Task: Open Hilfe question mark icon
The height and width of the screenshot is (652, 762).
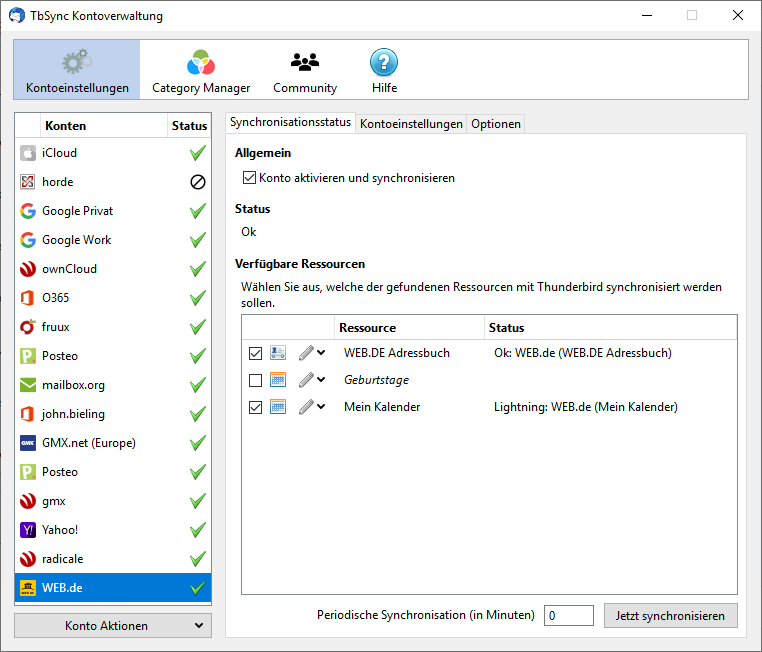Action: pyautogui.click(x=384, y=64)
